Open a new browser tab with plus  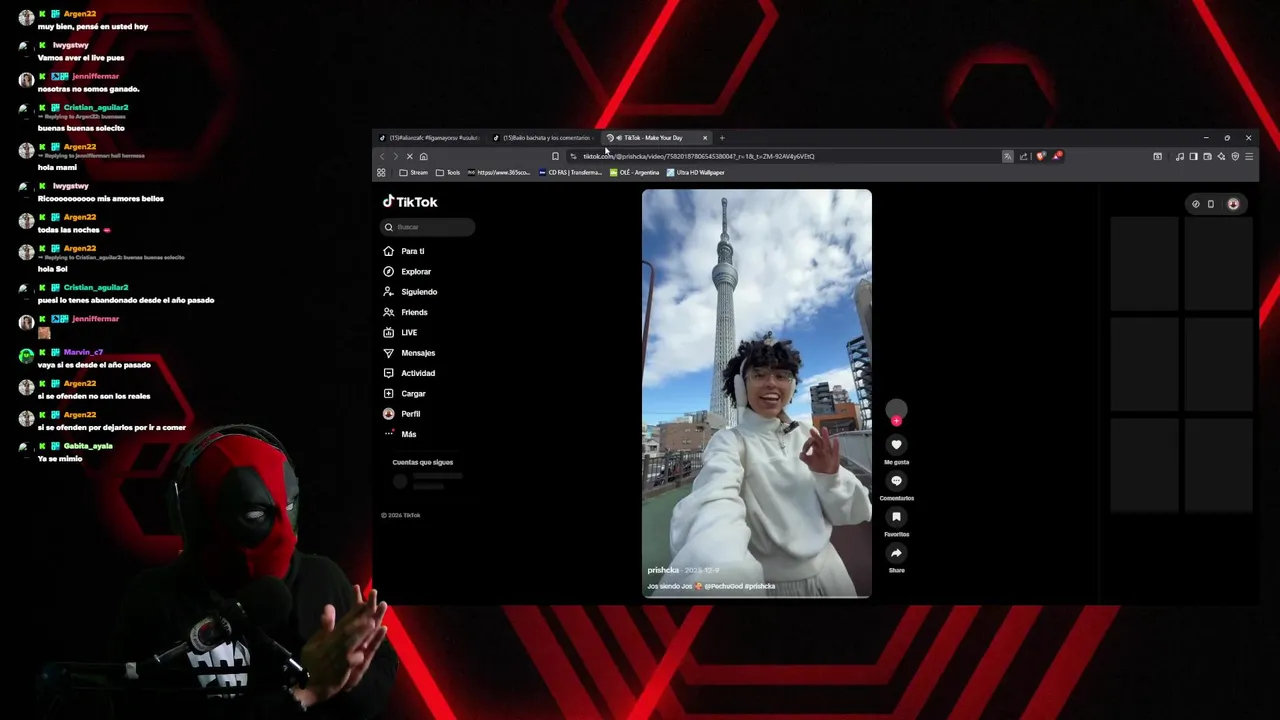click(x=722, y=138)
